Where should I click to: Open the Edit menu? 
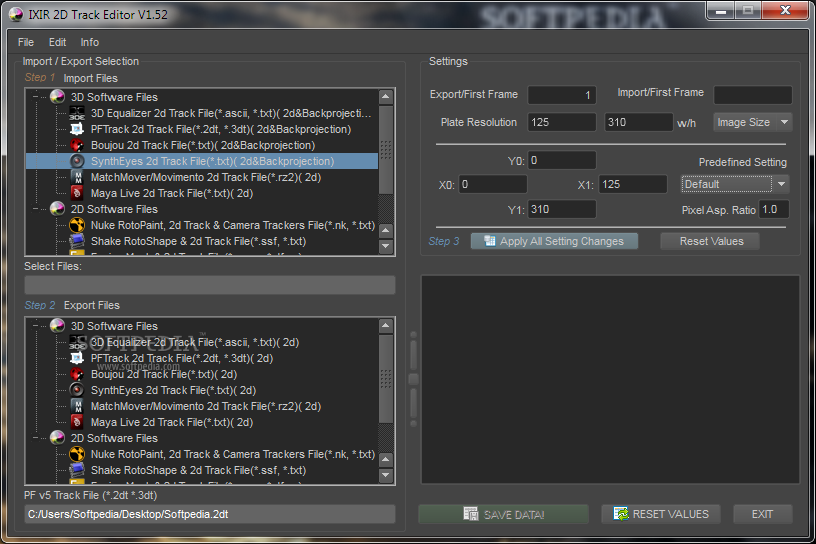[x=57, y=42]
